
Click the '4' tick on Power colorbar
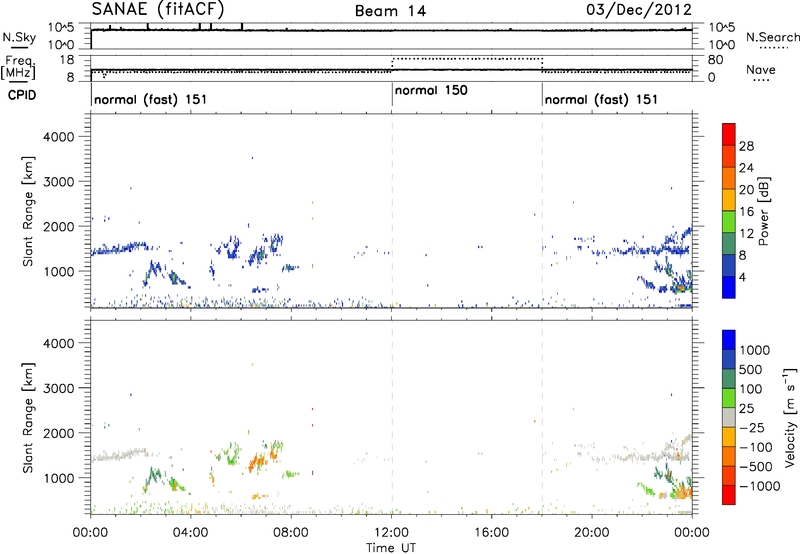coord(742,278)
